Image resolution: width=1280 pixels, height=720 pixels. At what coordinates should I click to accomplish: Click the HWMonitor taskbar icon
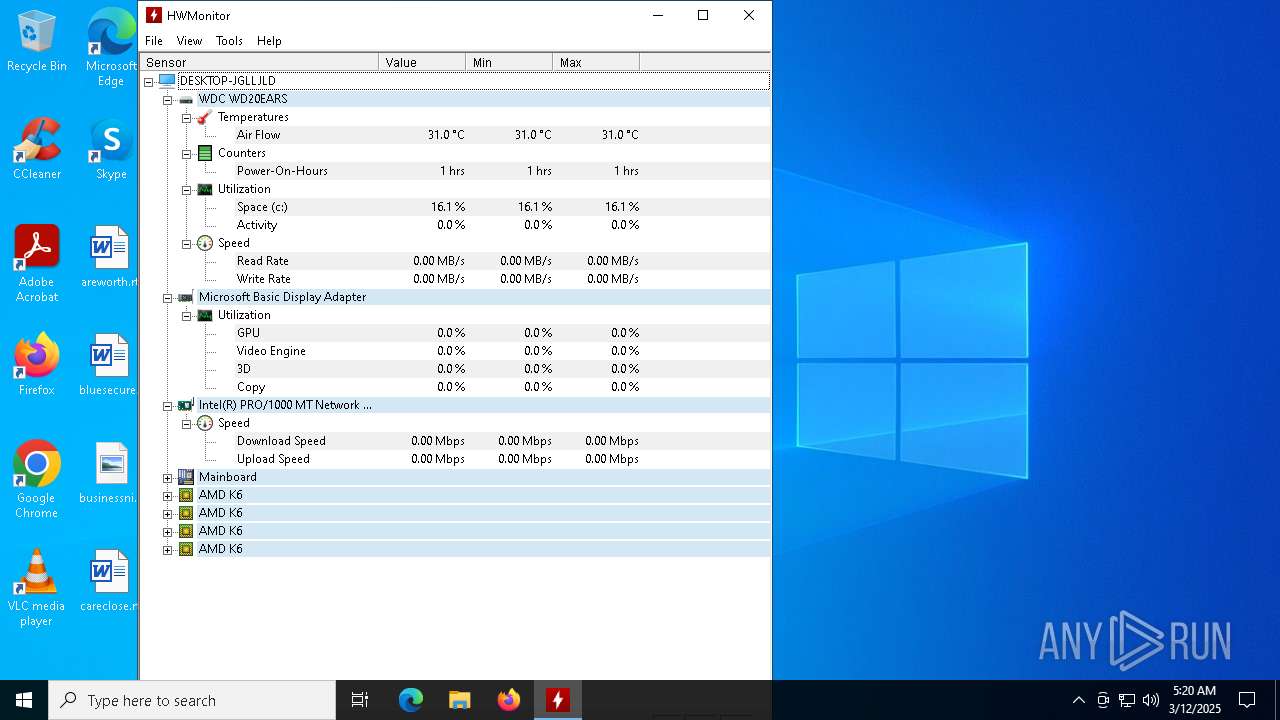point(558,700)
